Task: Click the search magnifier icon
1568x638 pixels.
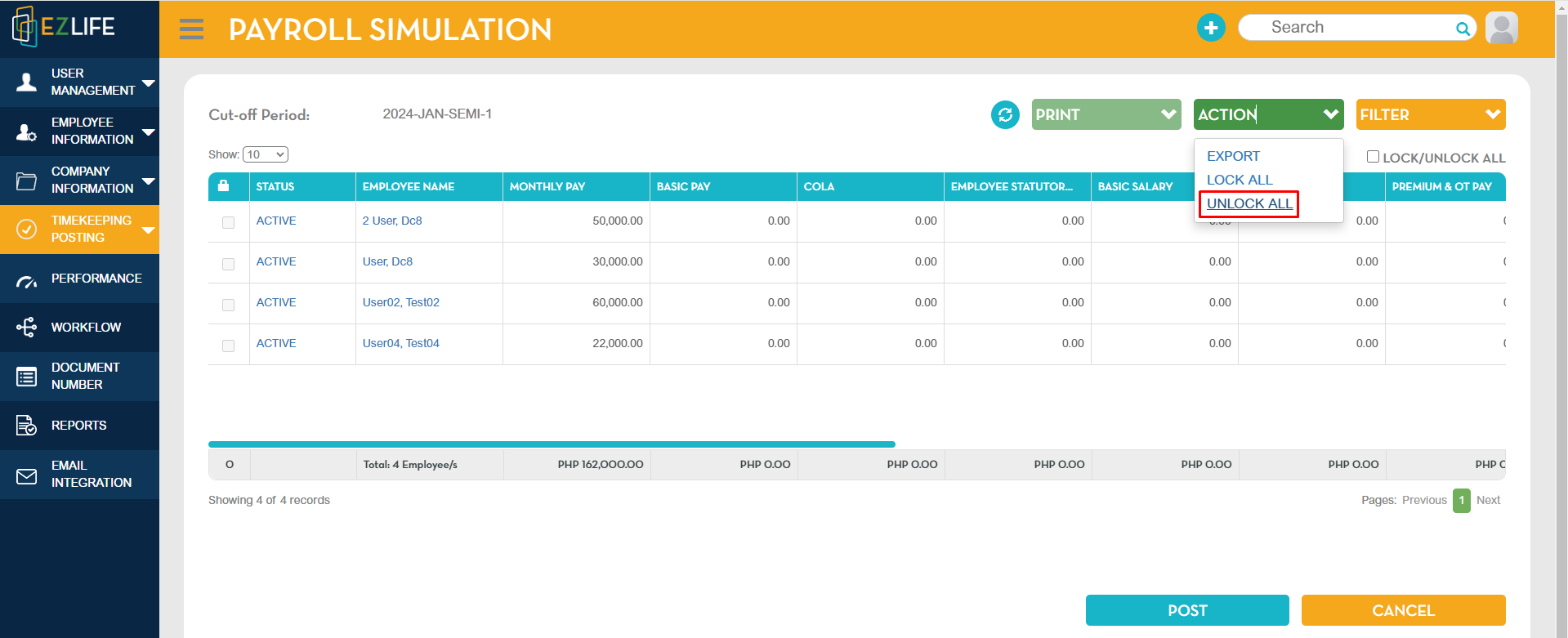Action: click(1463, 29)
